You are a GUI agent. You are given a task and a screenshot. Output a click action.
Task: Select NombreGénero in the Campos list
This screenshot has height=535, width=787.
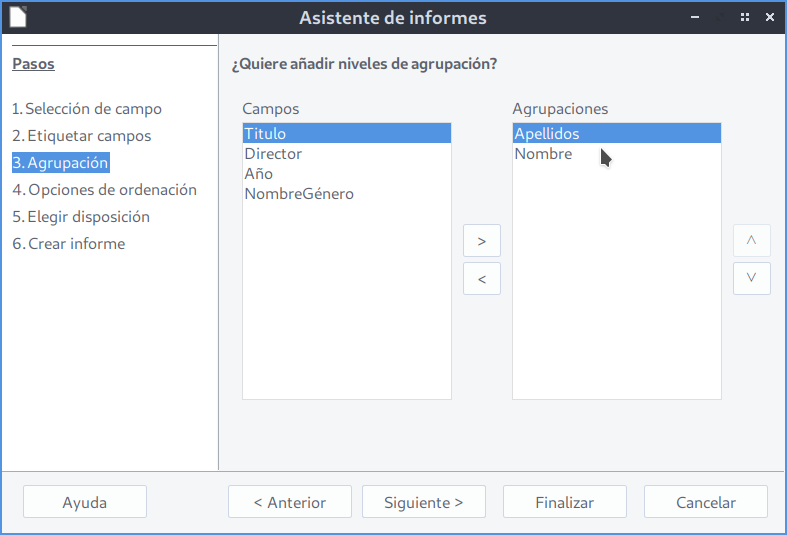[299, 194]
